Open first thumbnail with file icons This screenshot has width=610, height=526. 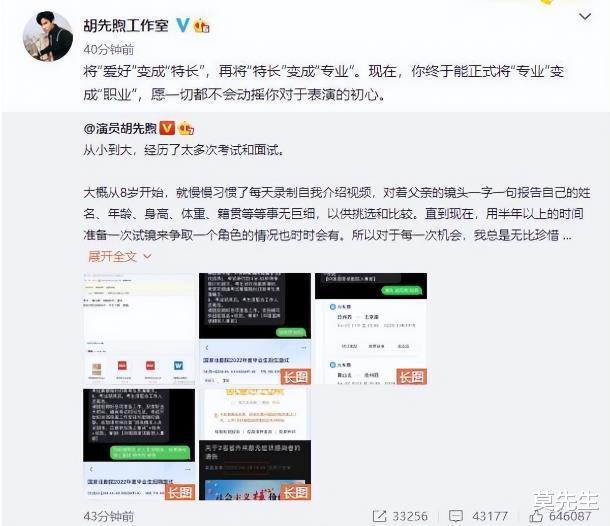pyautogui.click(x=139, y=329)
